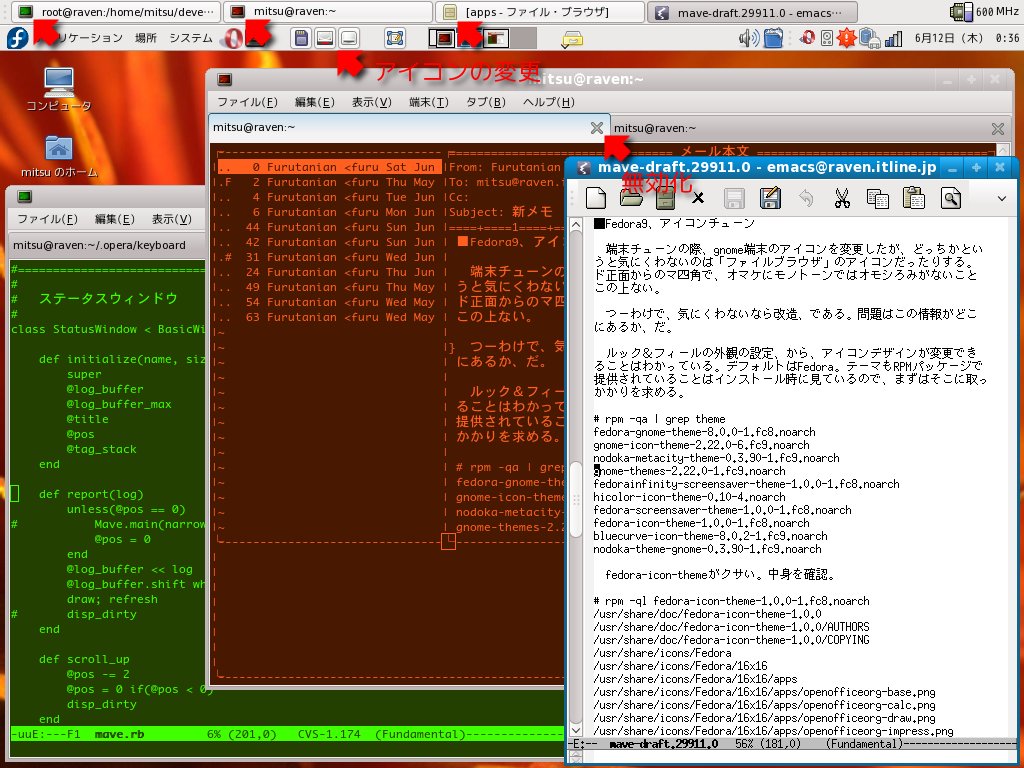Click the copy icon in Emacs toolbar

click(878, 197)
